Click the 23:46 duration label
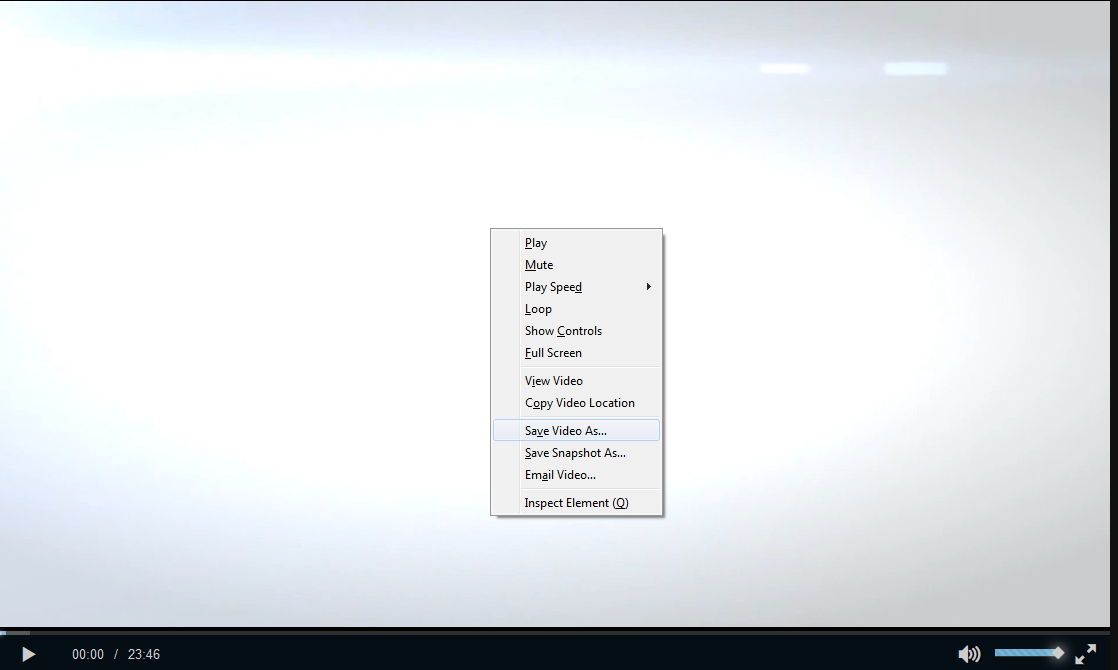Image resolution: width=1118 pixels, height=670 pixels. pyautogui.click(x=143, y=654)
